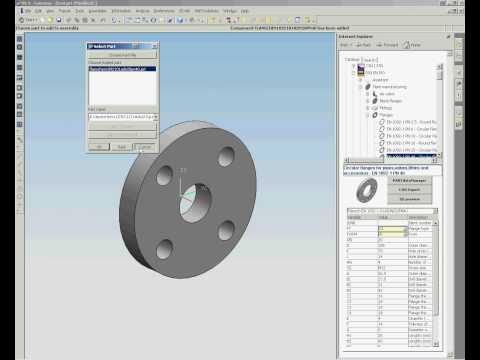This screenshot has height=360, width=480.
Task: Click Back in Internet Explorer panel
Action: pos(363,45)
